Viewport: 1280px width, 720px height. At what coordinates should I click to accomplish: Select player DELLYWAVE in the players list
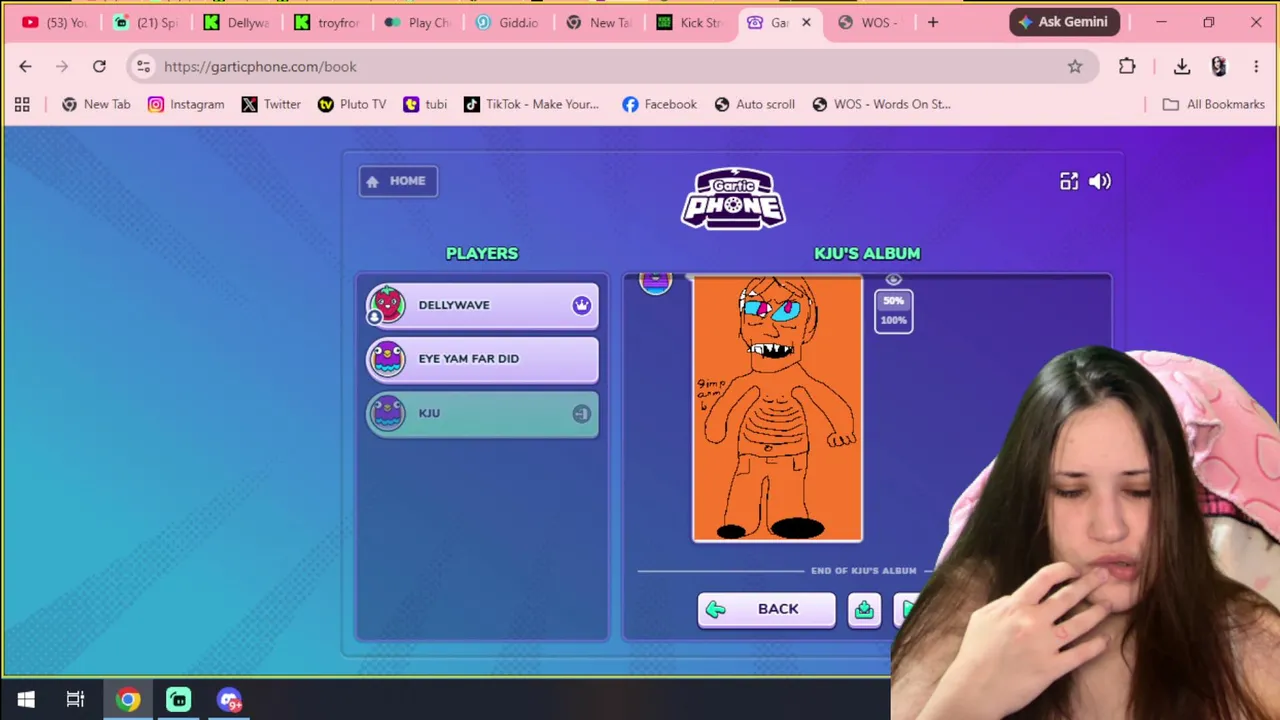(x=482, y=305)
